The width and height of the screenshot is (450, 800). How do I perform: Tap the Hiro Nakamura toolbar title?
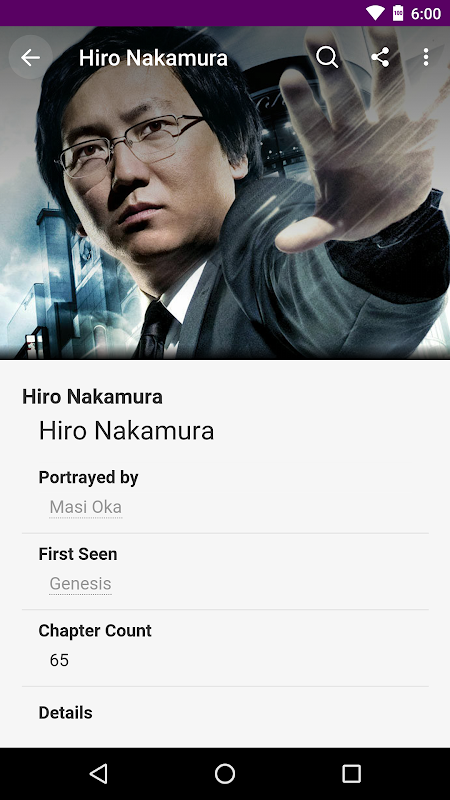click(x=153, y=58)
